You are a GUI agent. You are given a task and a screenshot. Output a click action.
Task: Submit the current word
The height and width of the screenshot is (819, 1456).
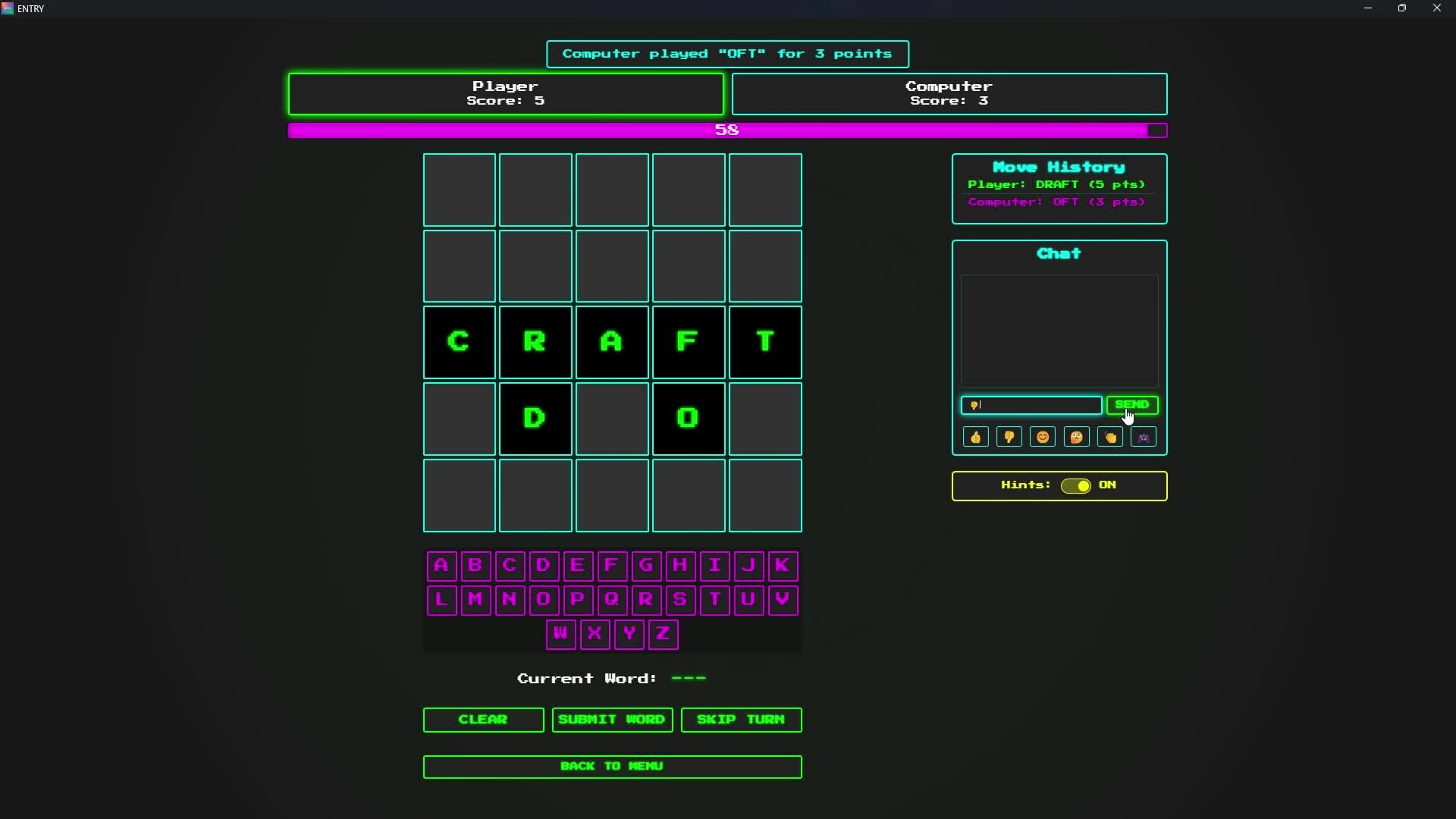coord(612,720)
